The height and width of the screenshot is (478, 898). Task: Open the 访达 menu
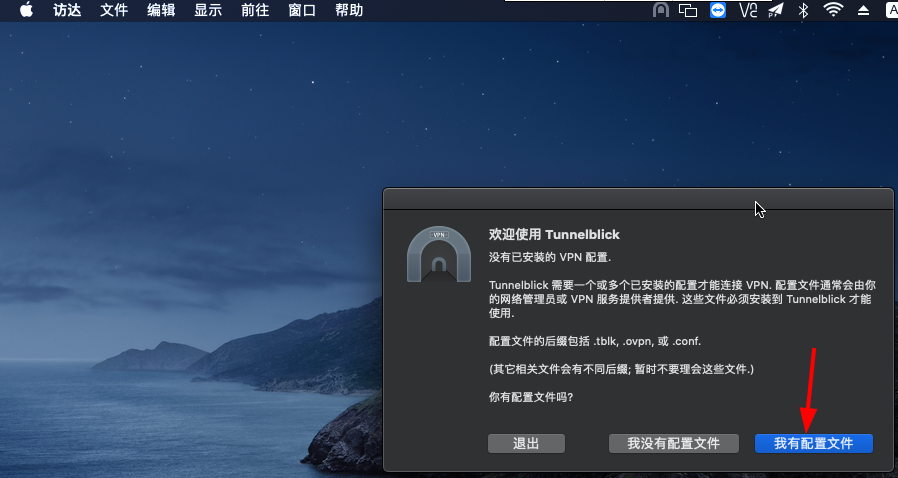[68, 10]
